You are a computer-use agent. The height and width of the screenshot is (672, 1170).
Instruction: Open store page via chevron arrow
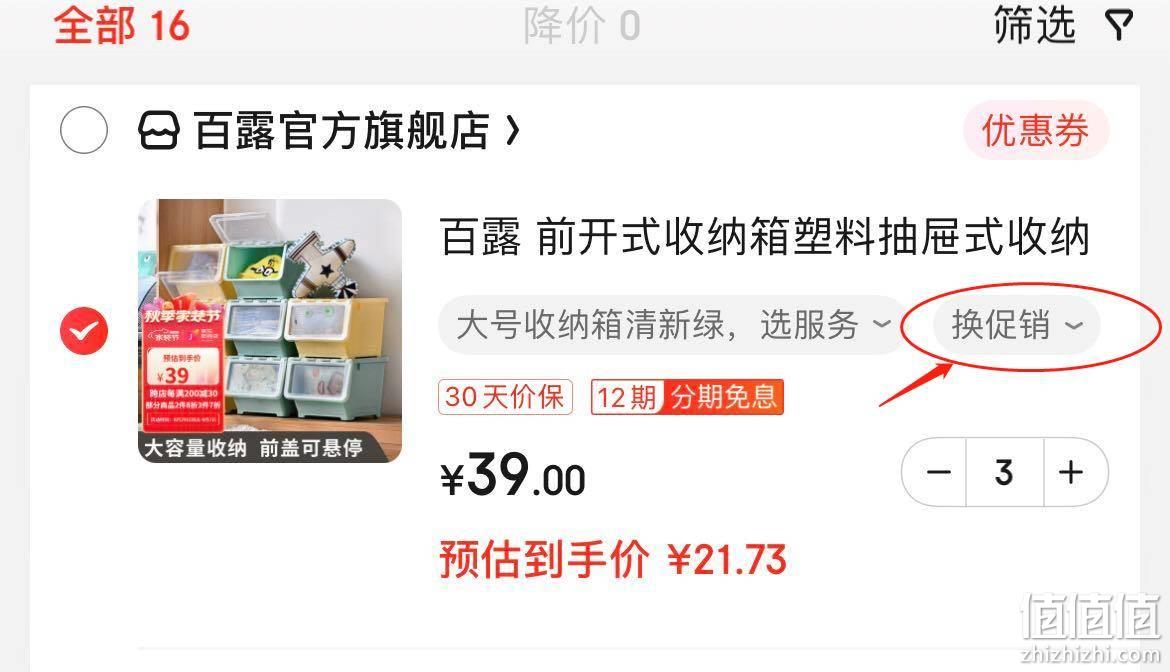pyautogui.click(x=512, y=131)
